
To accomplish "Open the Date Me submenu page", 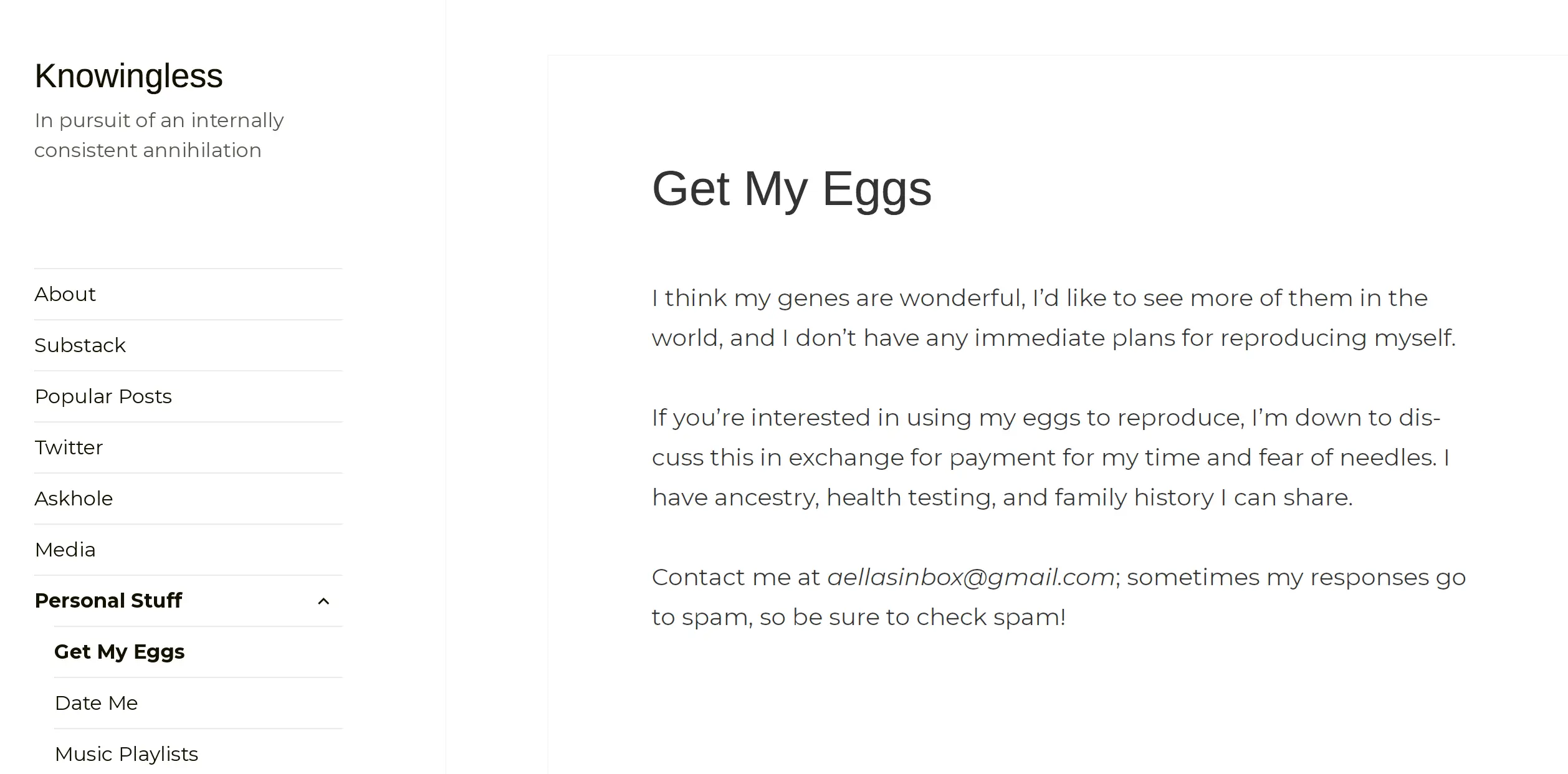I will pyautogui.click(x=97, y=703).
